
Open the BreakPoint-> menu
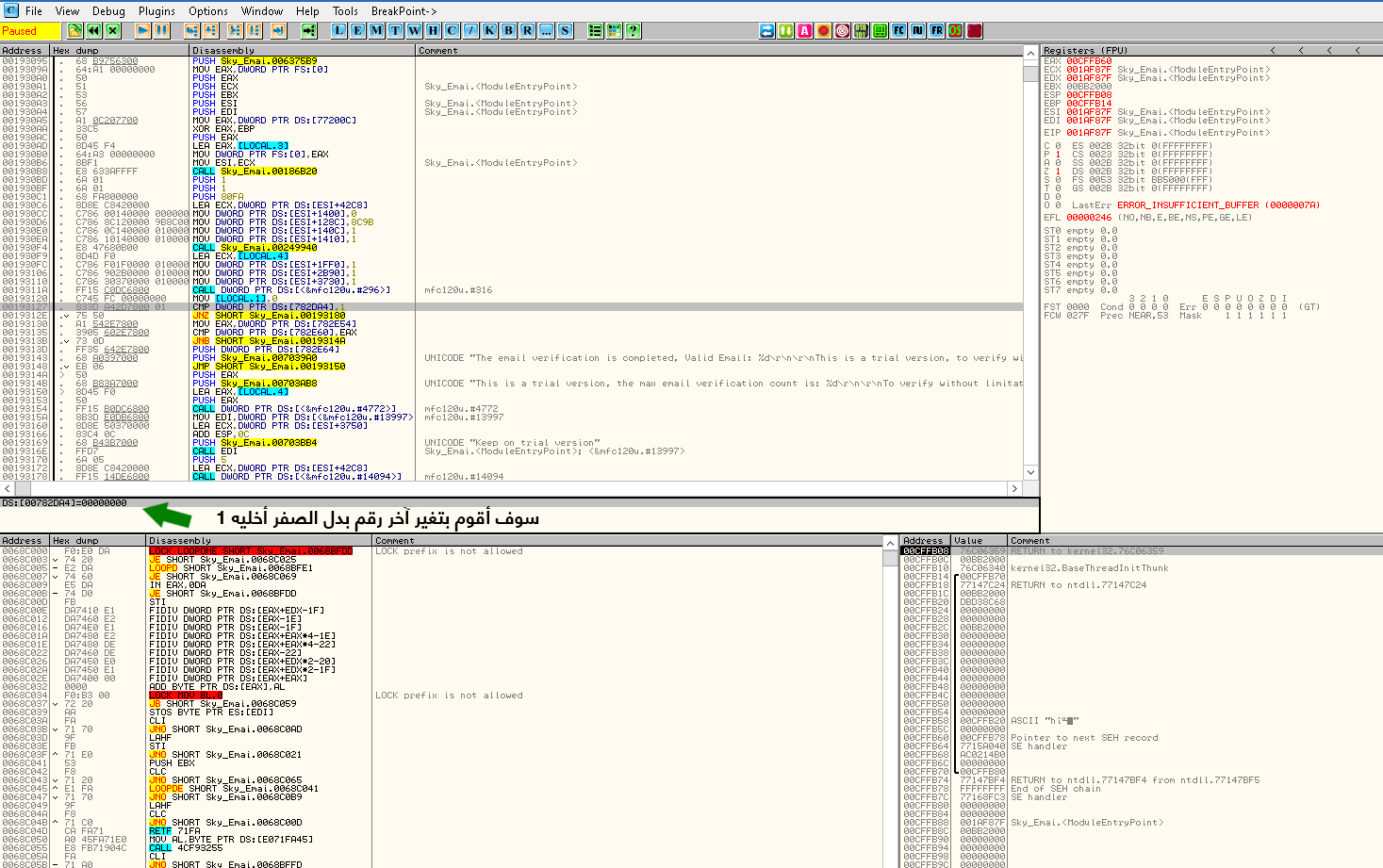tap(403, 10)
